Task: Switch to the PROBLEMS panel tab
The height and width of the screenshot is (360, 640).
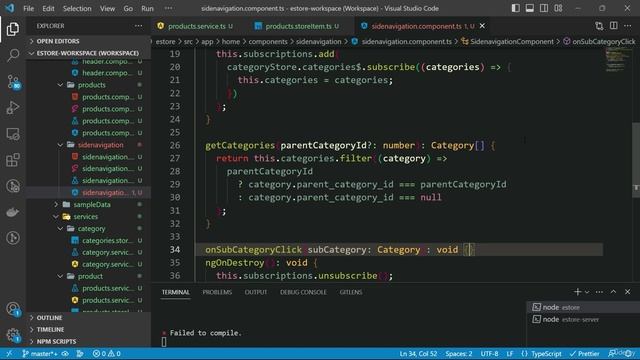Action: (217, 292)
